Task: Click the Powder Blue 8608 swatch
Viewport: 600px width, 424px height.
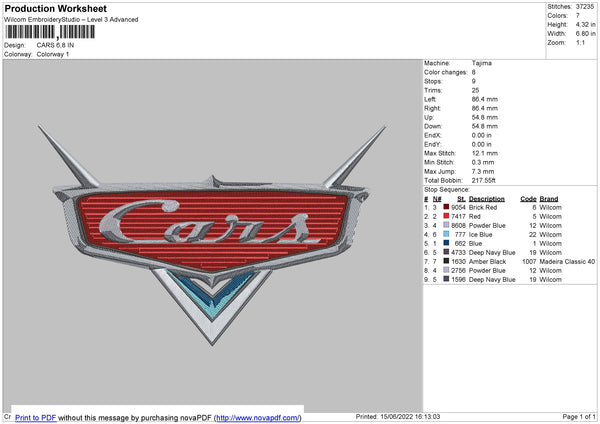Action: 447,226
